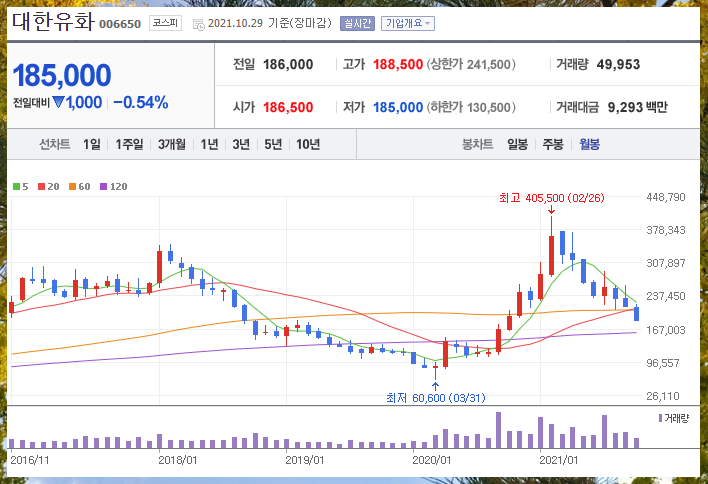Viewport: 708px width, 484px height.
Task: Click the -0.54% change percentage
Action: (x=141, y=102)
